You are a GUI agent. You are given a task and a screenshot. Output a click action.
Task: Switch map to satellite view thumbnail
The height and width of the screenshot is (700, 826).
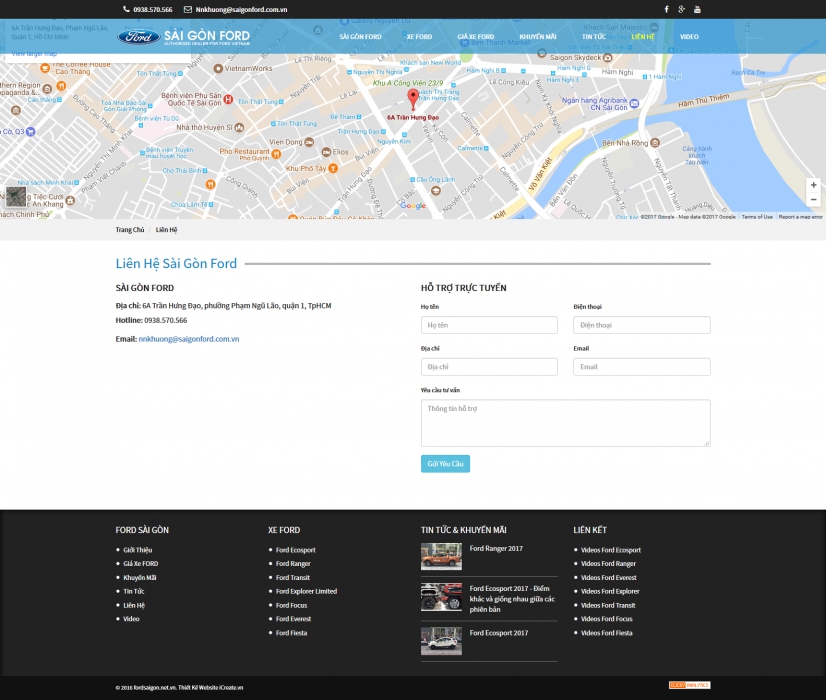coord(16,197)
